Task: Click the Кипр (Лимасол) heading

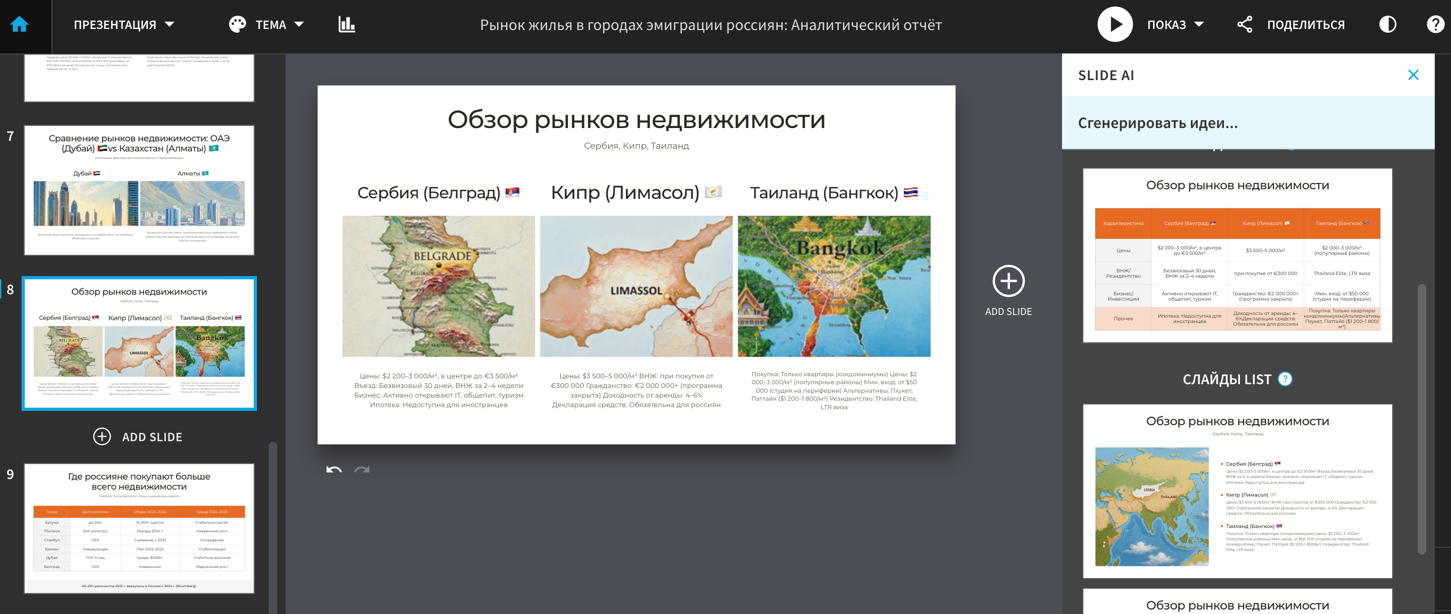Action: (636, 193)
